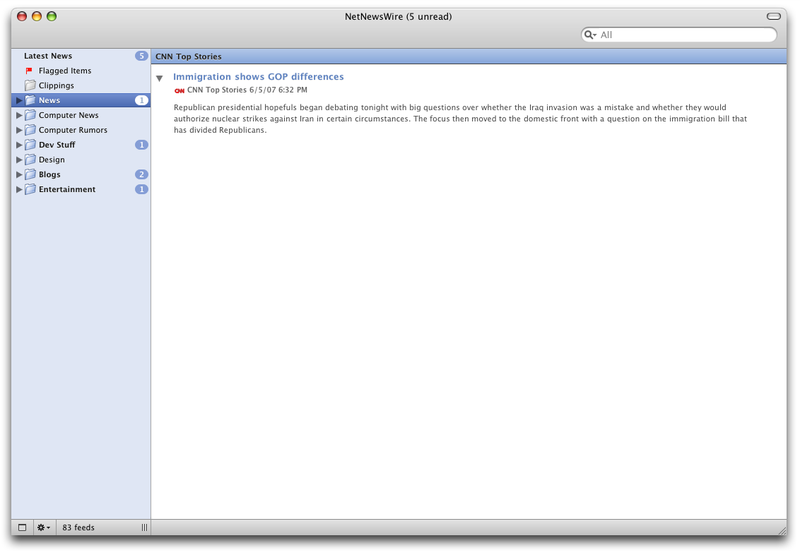800x555 pixels.
Task: Click the News folder icon
Action: coord(31,100)
